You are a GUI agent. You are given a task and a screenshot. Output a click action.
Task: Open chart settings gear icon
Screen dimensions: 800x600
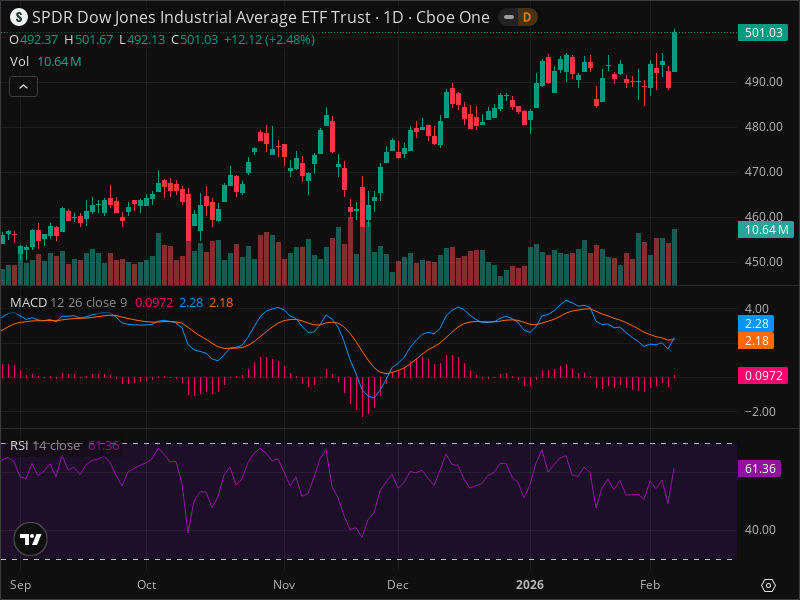click(x=768, y=585)
